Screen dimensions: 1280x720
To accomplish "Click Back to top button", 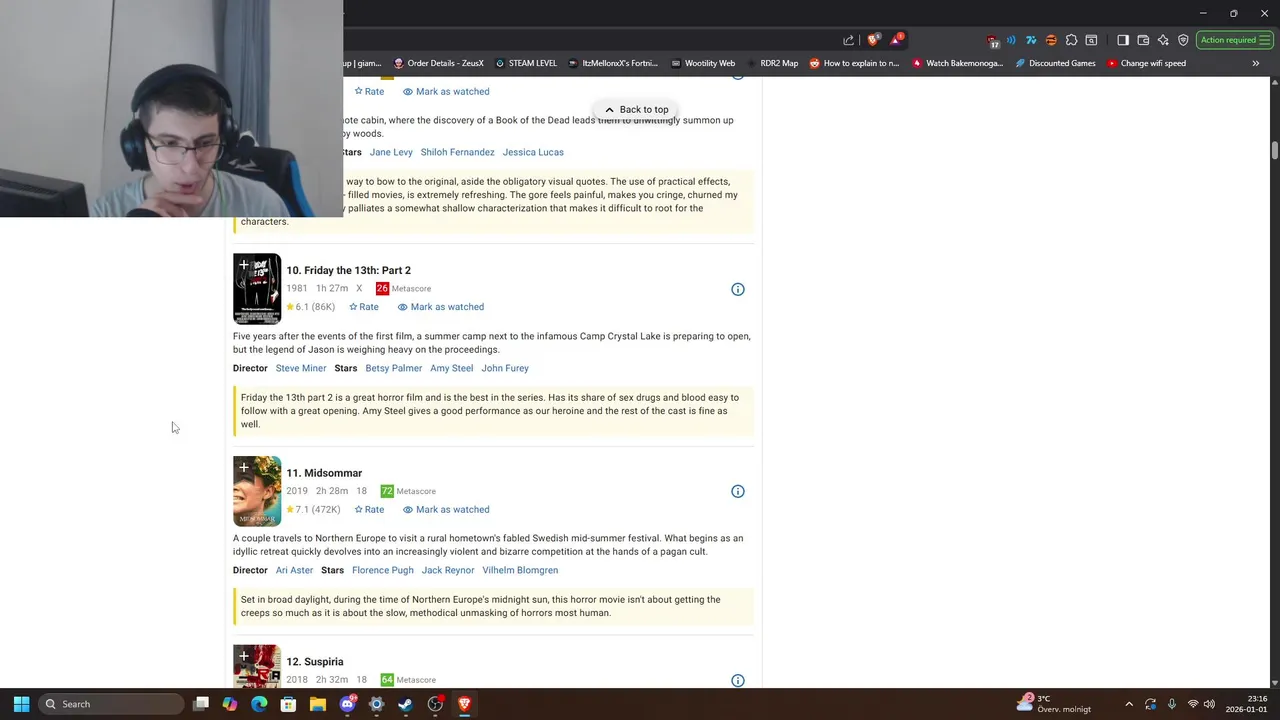I will point(636,110).
